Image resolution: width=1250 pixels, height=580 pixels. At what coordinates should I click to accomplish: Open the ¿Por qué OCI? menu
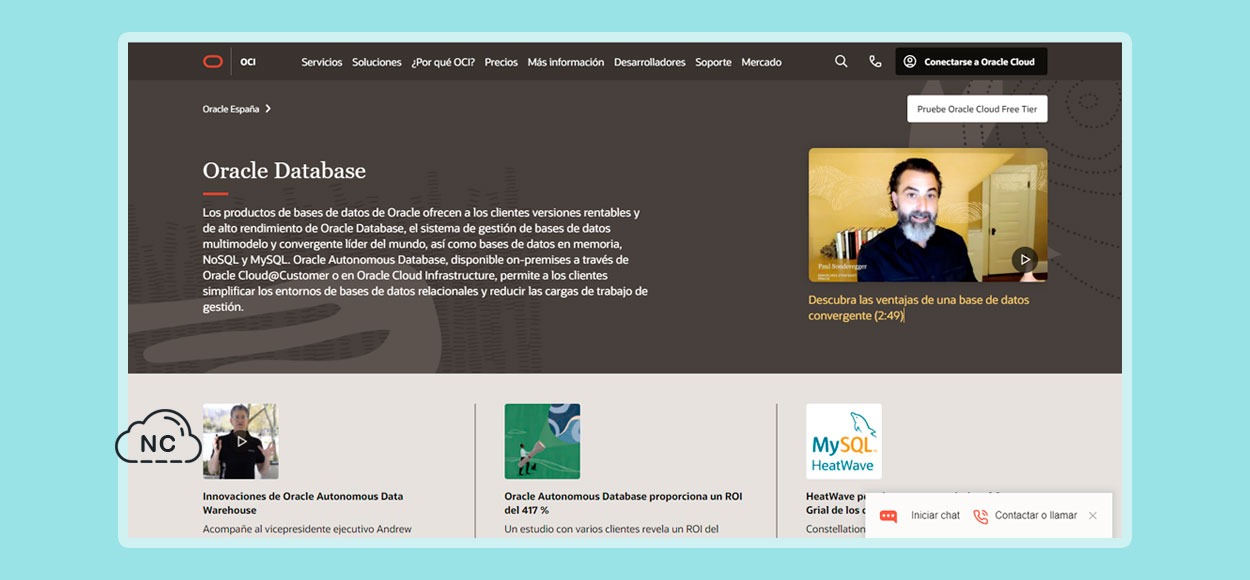coord(443,62)
